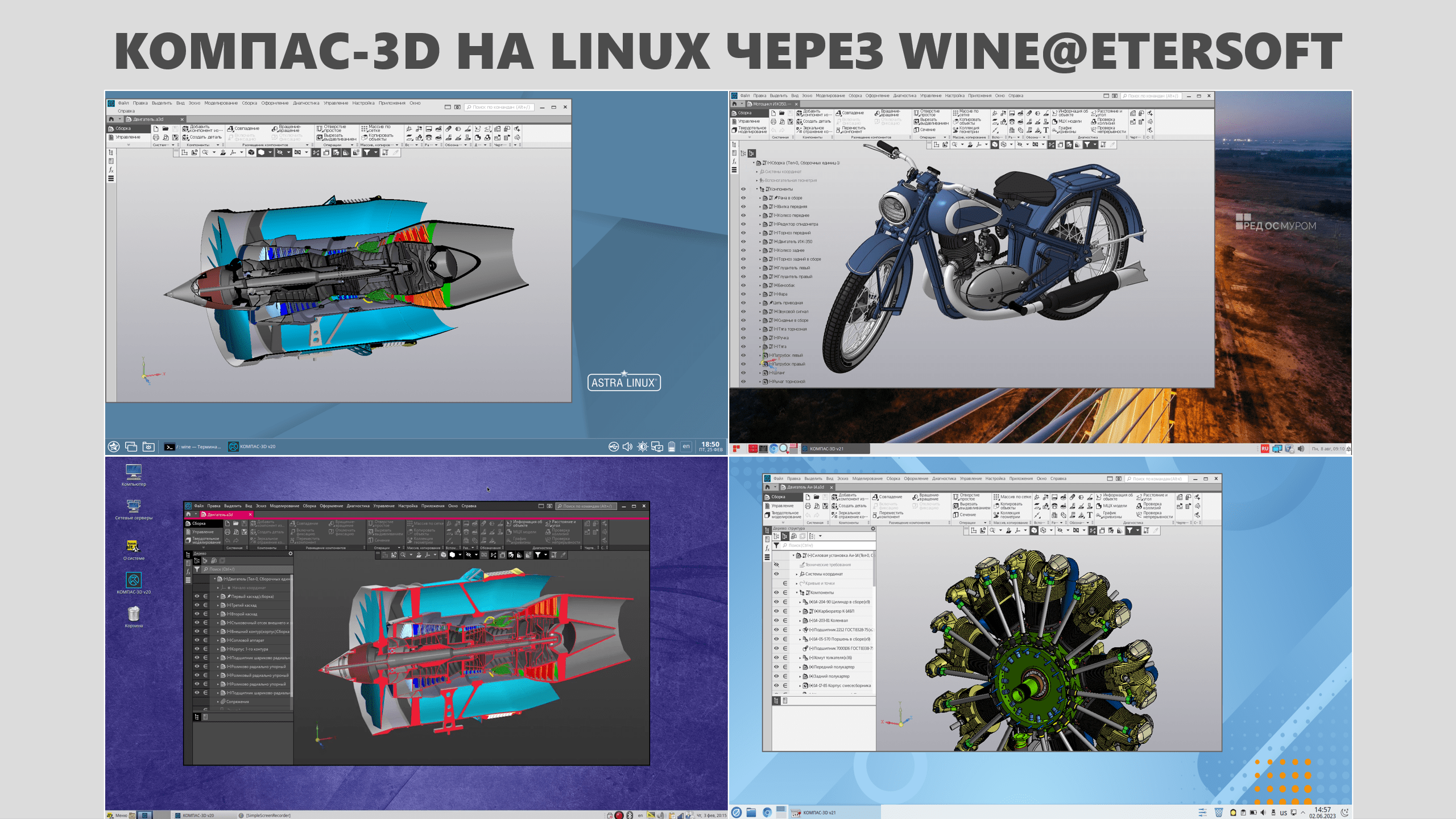Toggle eye for 'Колесо переднее' in motorcycle tree

(x=743, y=216)
